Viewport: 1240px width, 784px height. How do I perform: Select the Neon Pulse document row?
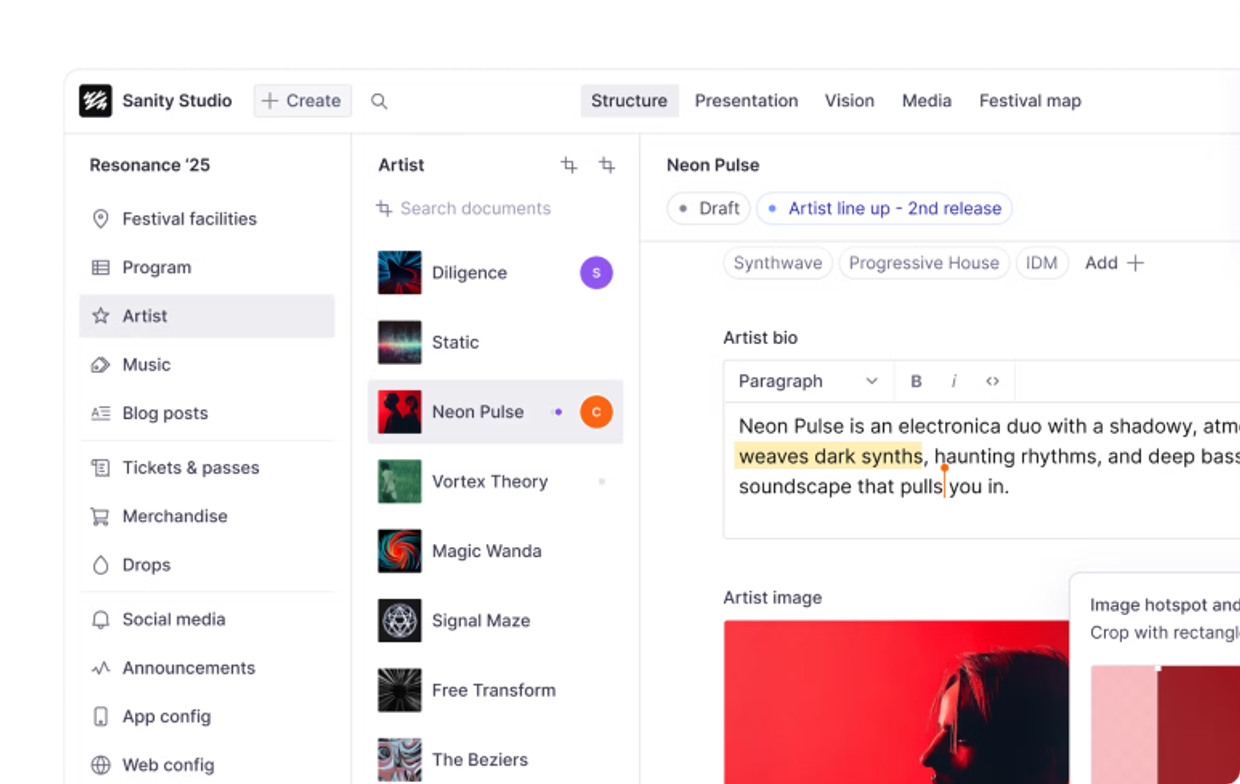click(495, 412)
